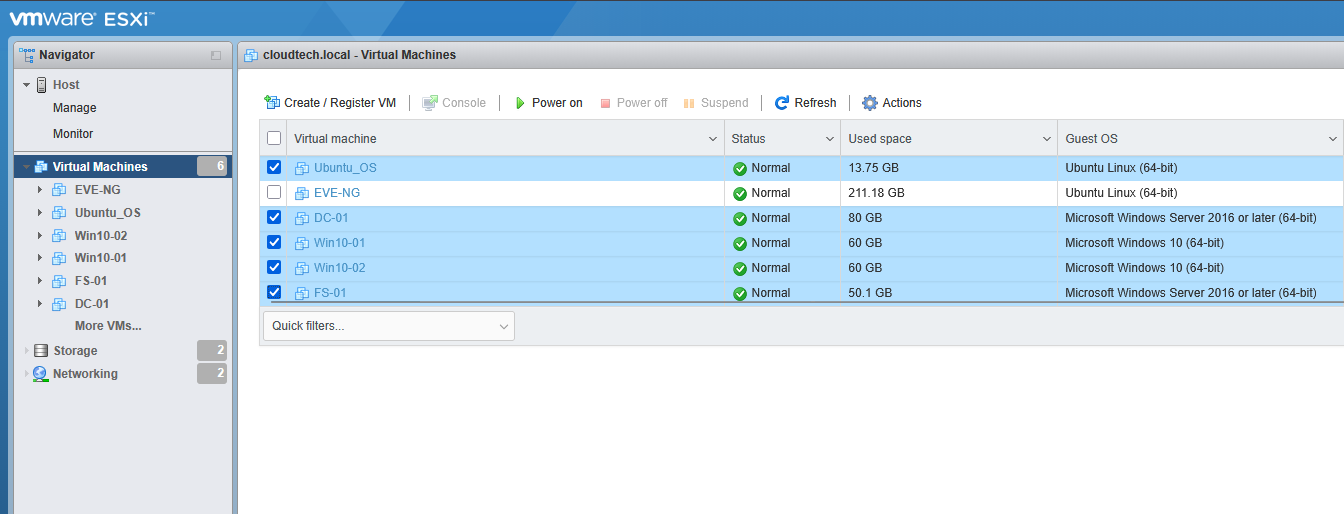Select Monitor under Host
Screen dimensions: 1344x514
73,134
